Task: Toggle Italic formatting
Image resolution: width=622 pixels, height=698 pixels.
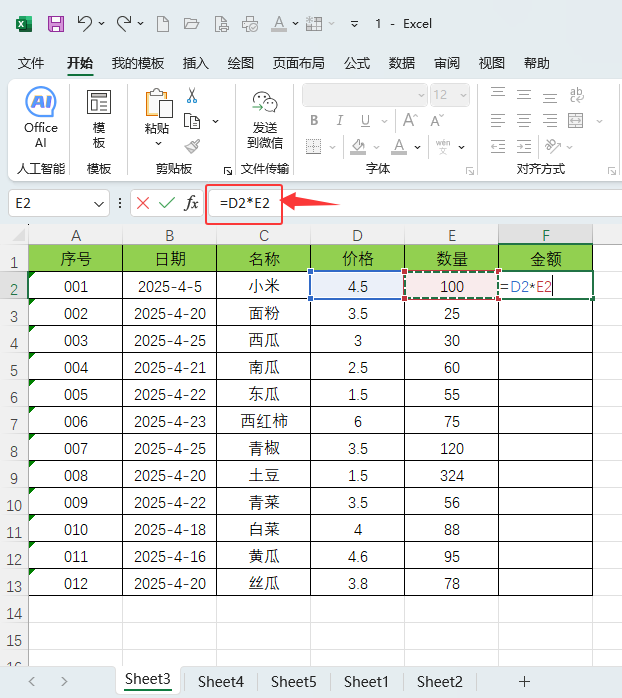Action: [x=340, y=121]
